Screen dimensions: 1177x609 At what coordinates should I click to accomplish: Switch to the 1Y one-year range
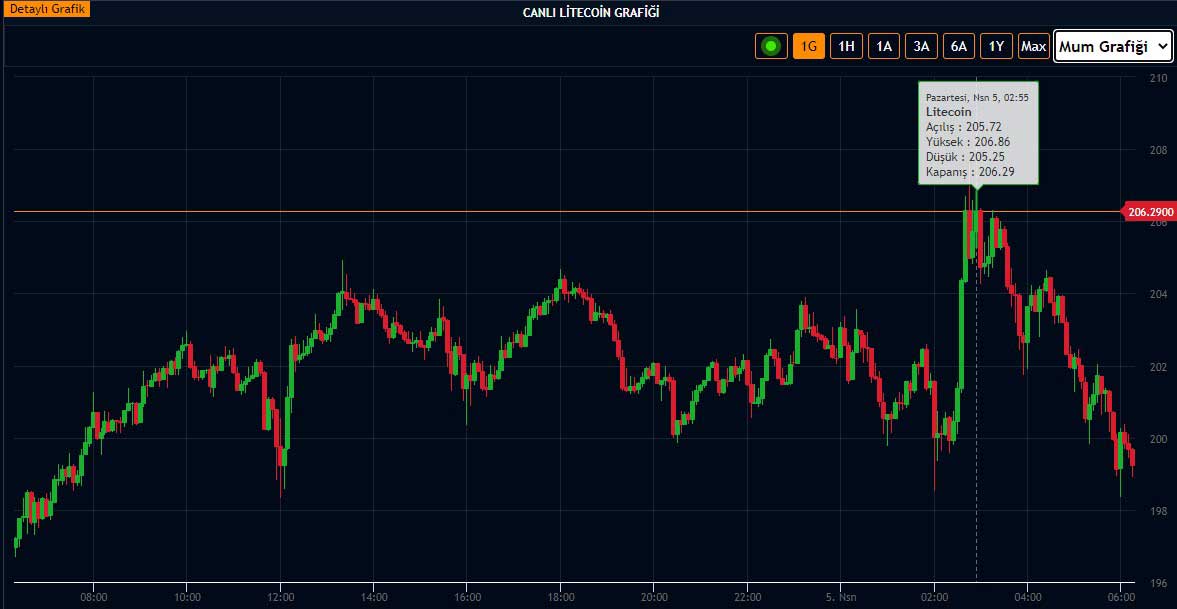pos(996,46)
